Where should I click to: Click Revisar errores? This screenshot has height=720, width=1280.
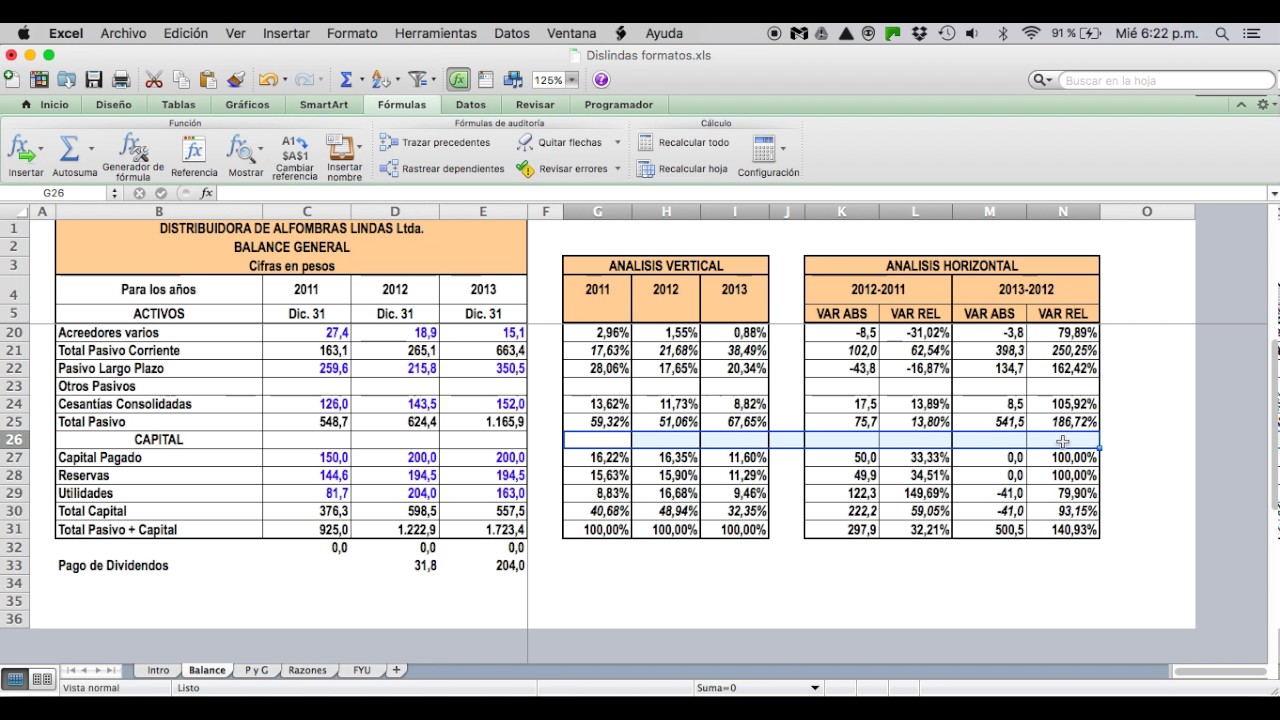pyautogui.click(x=562, y=169)
